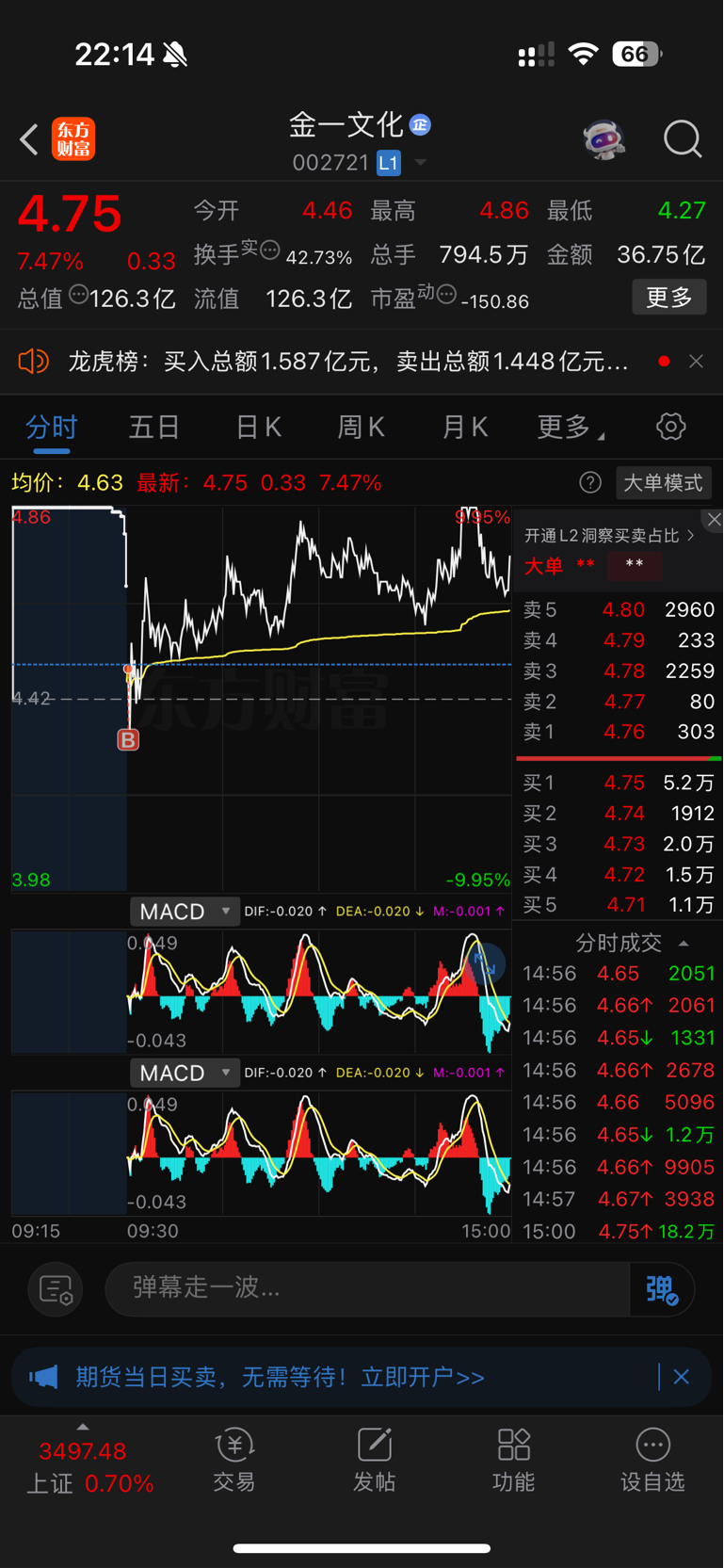Toggle 大单模式 button
Viewport: 724px width, 1568px height.
(x=663, y=483)
